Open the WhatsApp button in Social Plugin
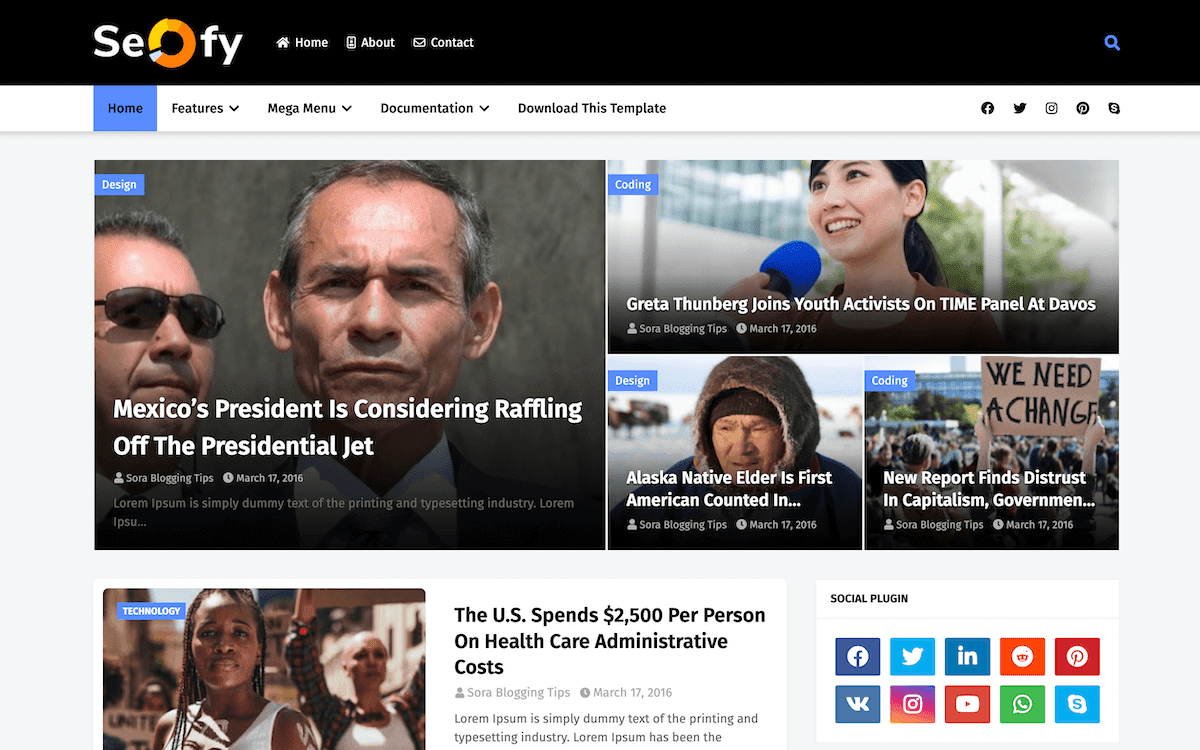 (1022, 704)
